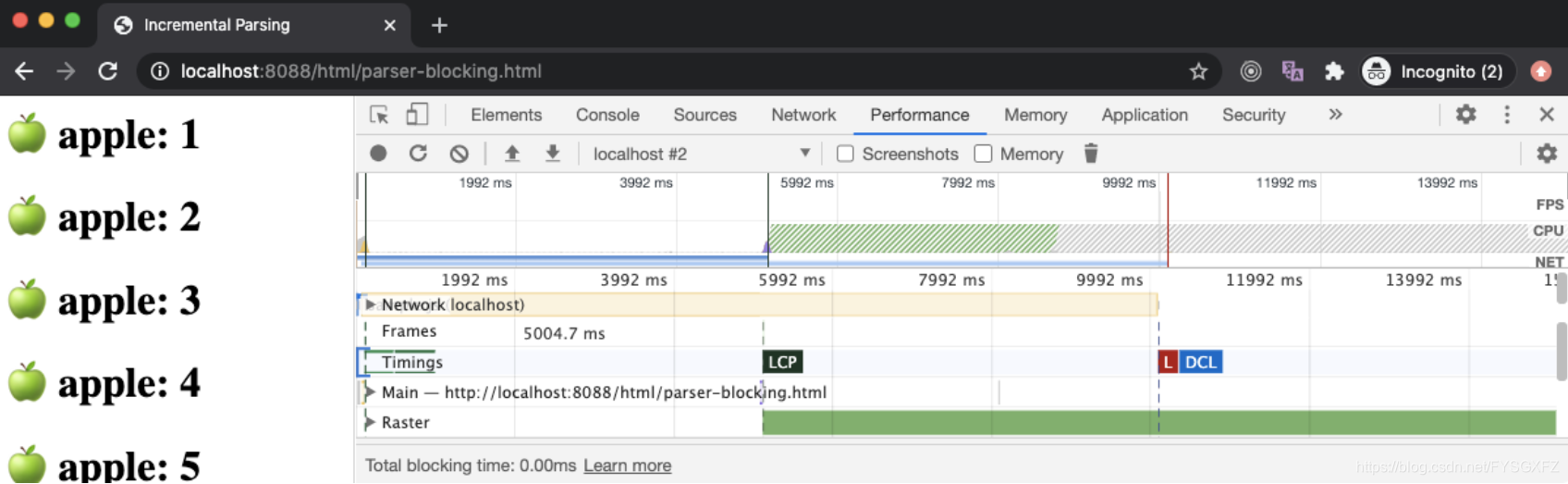Click the load profile upload icon
The width and height of the screenshot is (1568, 484).
pyautogui.click(x=511, y=154)
